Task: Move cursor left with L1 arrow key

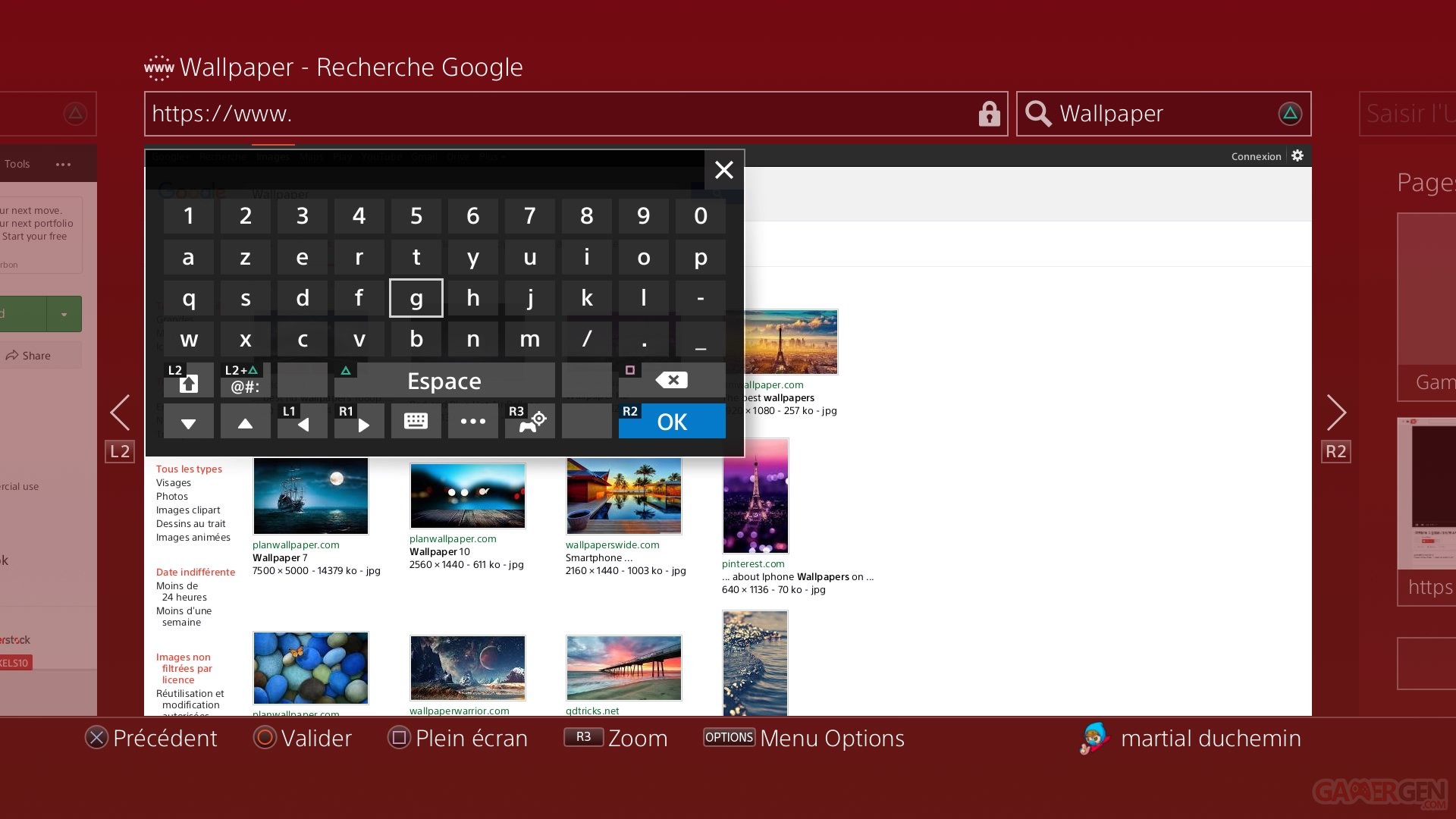Action: tap(302, 422)
